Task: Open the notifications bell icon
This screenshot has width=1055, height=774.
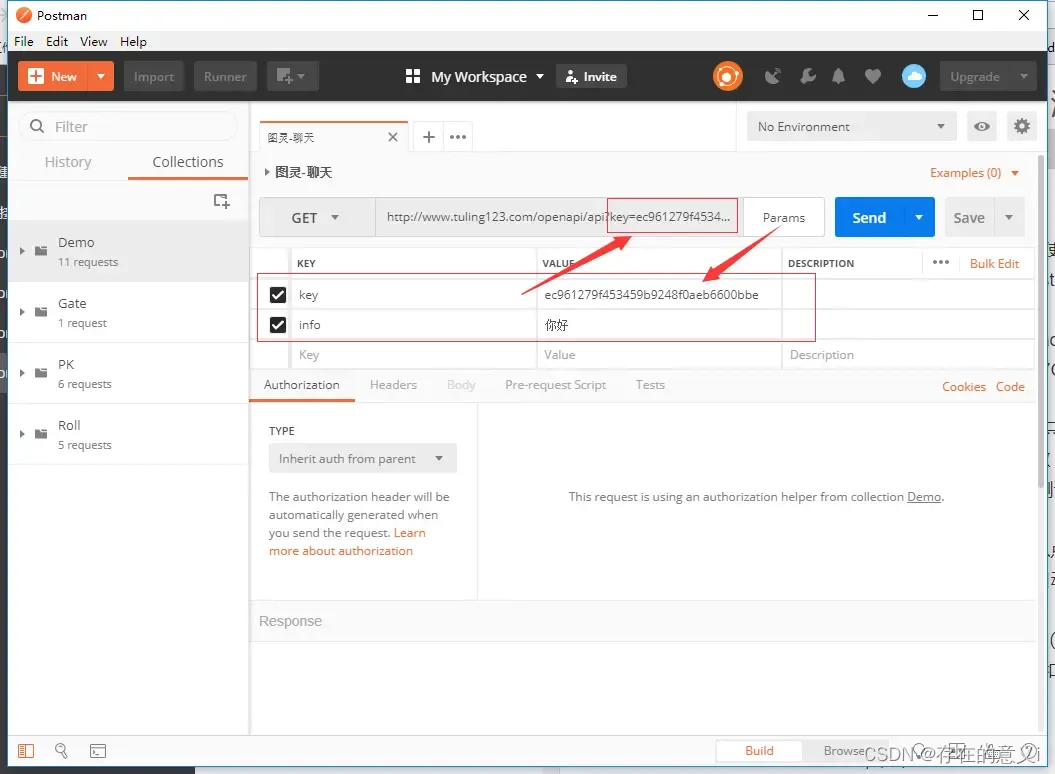Action: coord(838,76)
